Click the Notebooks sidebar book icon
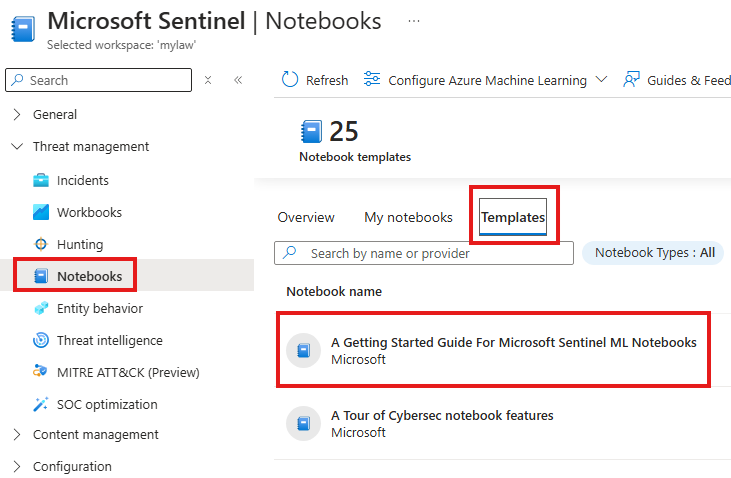Viewport: 731px width, 478px height. click(x=41, y=276)
